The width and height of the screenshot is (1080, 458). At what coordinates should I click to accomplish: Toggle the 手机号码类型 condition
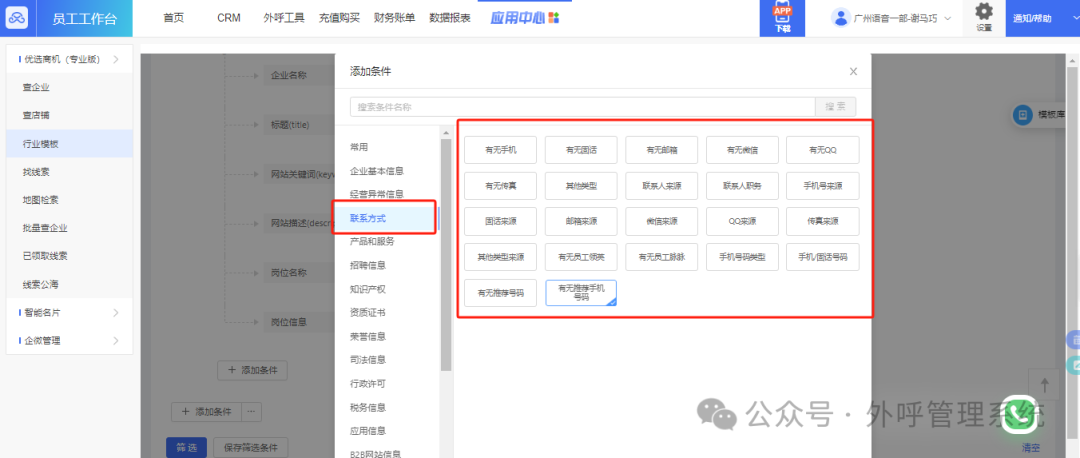(742, 257)
